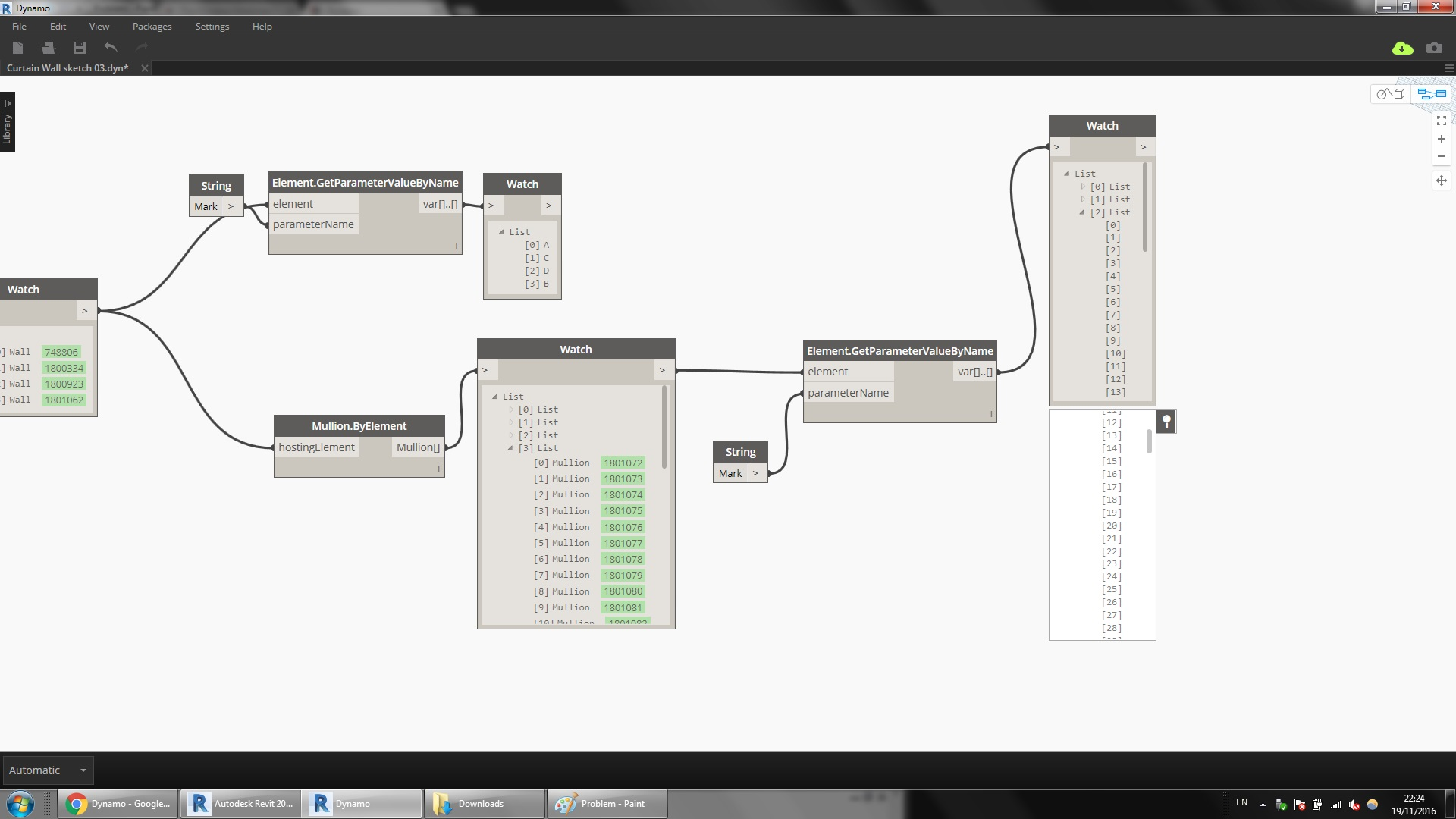
Task: Click element ID 1801072 green link
Action: [x=623, y=463]
